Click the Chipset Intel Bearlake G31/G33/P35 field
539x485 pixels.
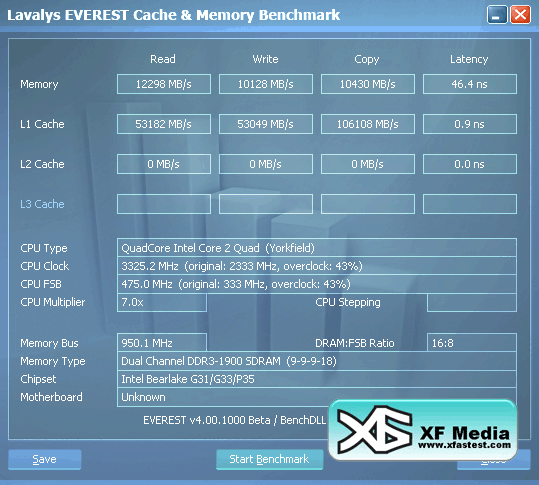click(x=317, y=379)
